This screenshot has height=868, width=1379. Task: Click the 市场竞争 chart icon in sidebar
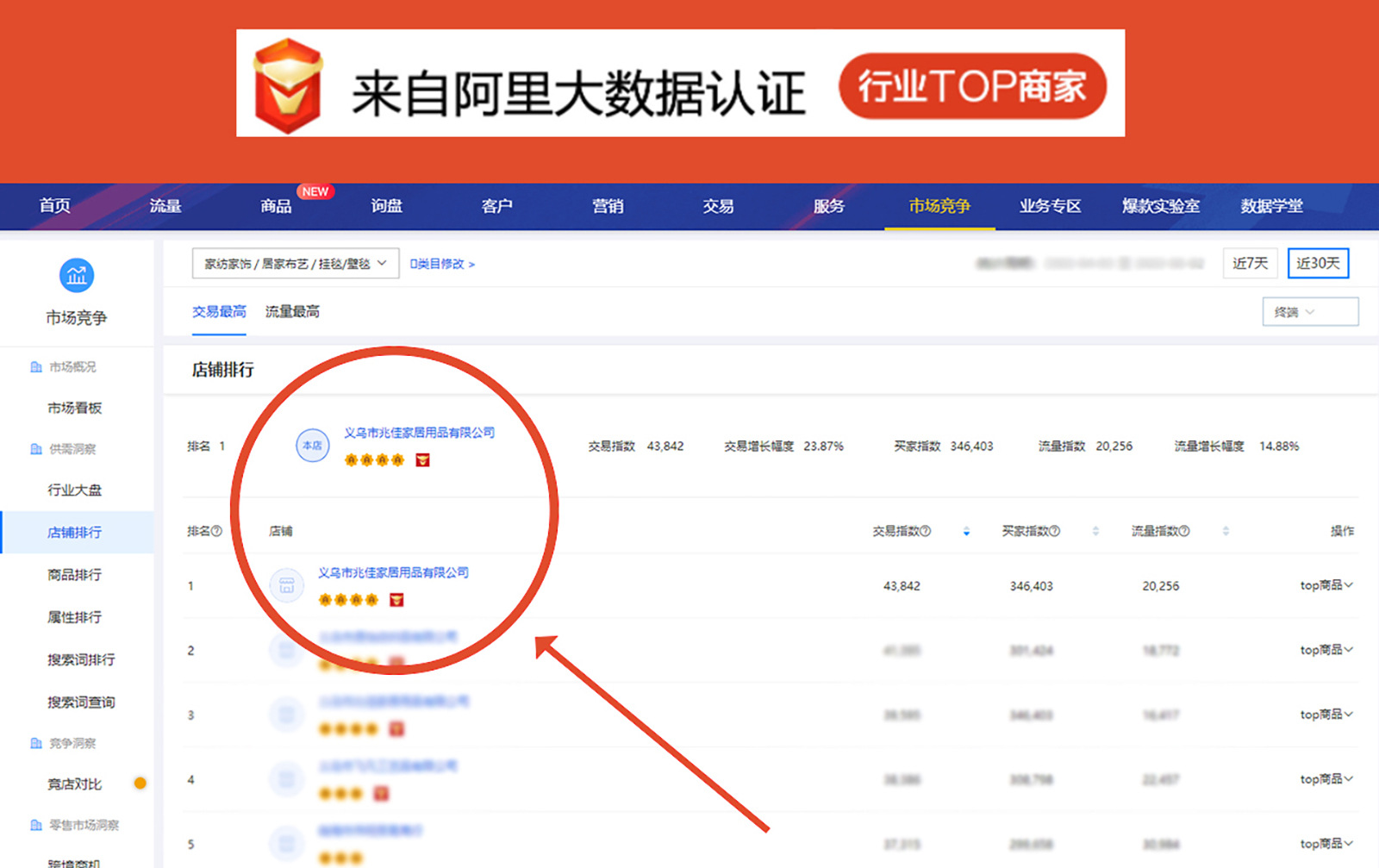pyautogui.click(x=77, y=276)
